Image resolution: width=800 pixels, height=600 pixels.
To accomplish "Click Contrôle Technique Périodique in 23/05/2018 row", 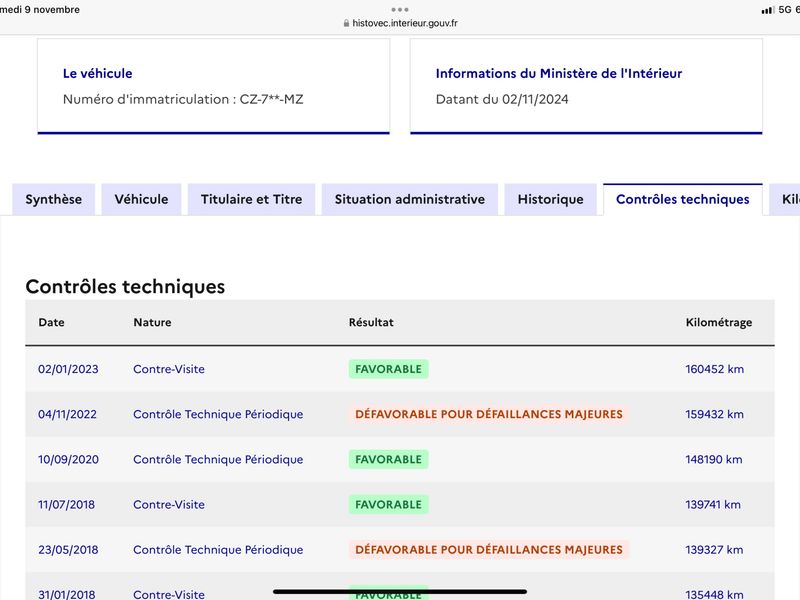I will click(x=218, y=549).
